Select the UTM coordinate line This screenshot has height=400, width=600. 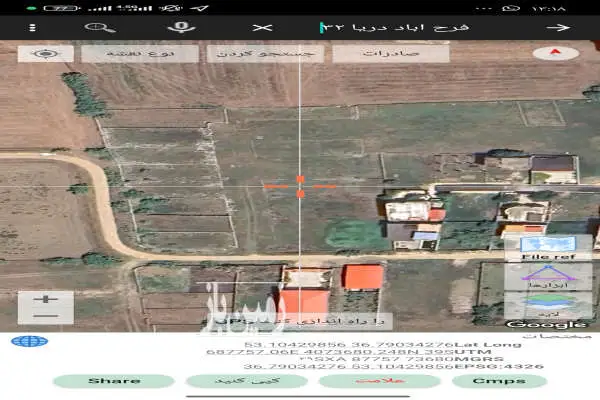pyautogui.click(x=349, y=352)
